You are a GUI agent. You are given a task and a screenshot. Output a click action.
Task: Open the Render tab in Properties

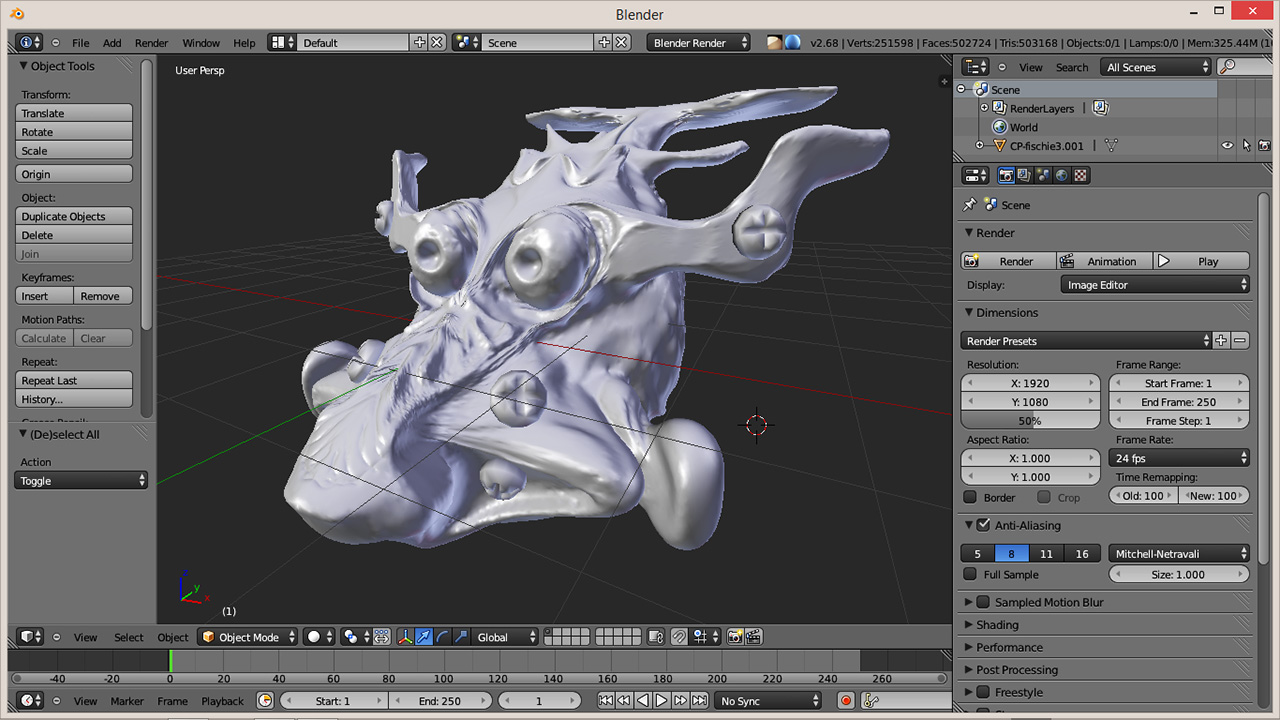click(x=1006, y=175)
